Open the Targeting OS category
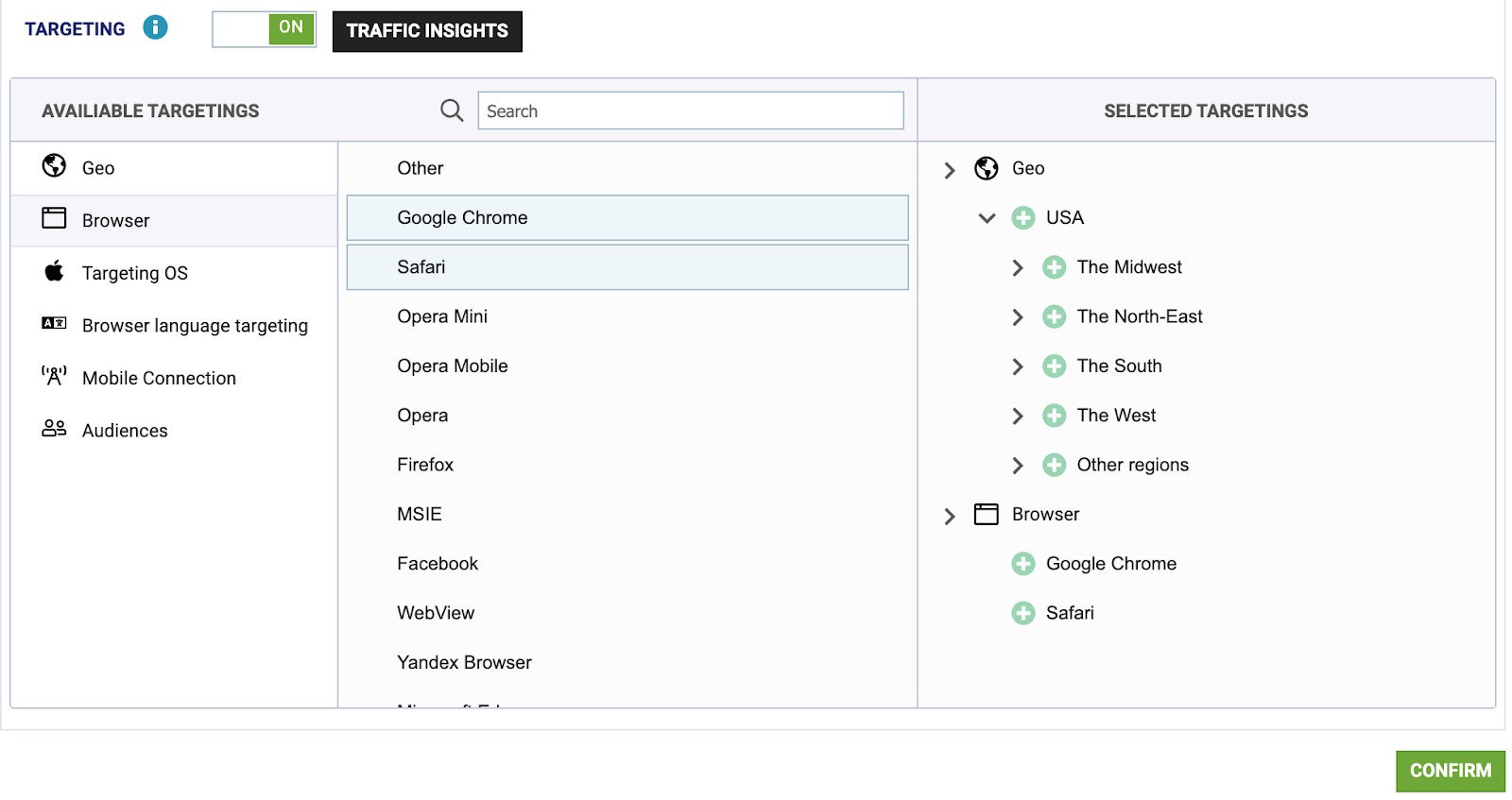 point(134,273)
